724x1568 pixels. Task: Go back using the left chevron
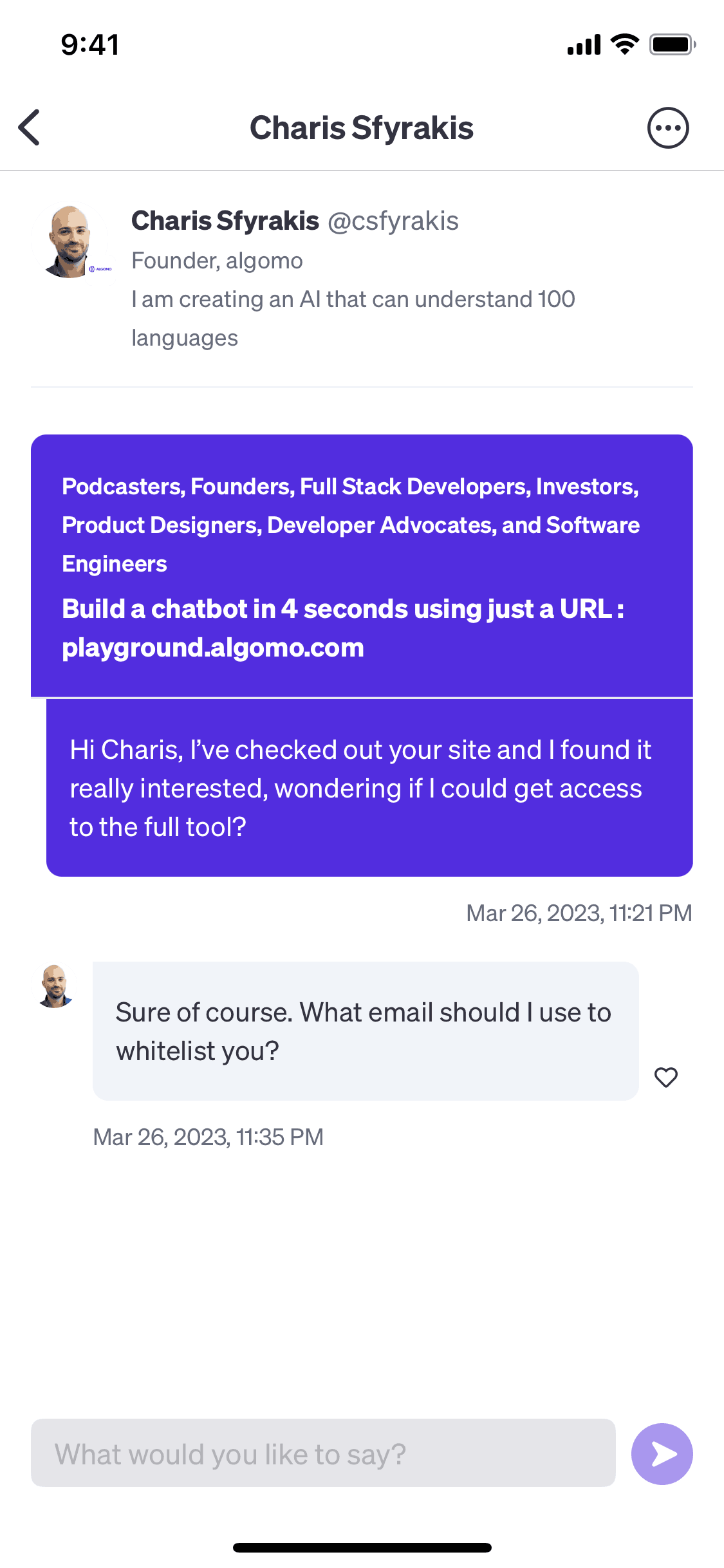(30, 127)
